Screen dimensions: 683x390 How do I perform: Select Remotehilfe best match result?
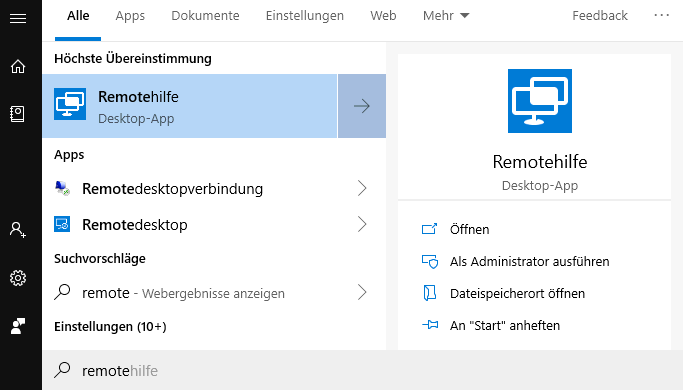[x=190, y=106]
